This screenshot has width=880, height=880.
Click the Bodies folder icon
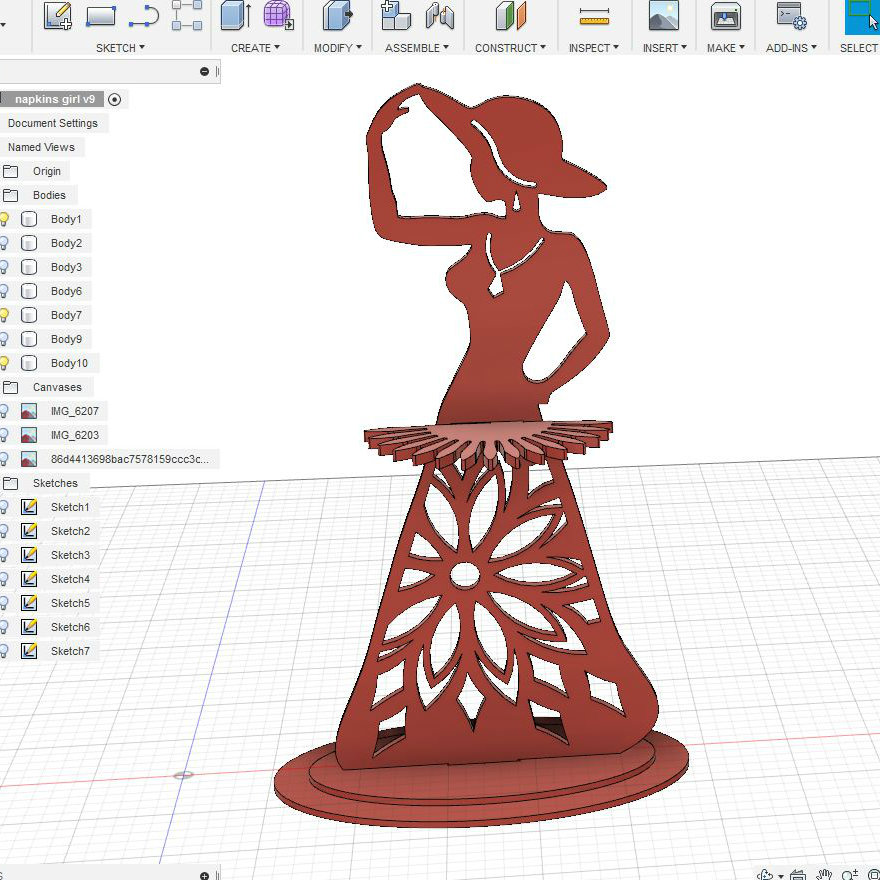11,195
